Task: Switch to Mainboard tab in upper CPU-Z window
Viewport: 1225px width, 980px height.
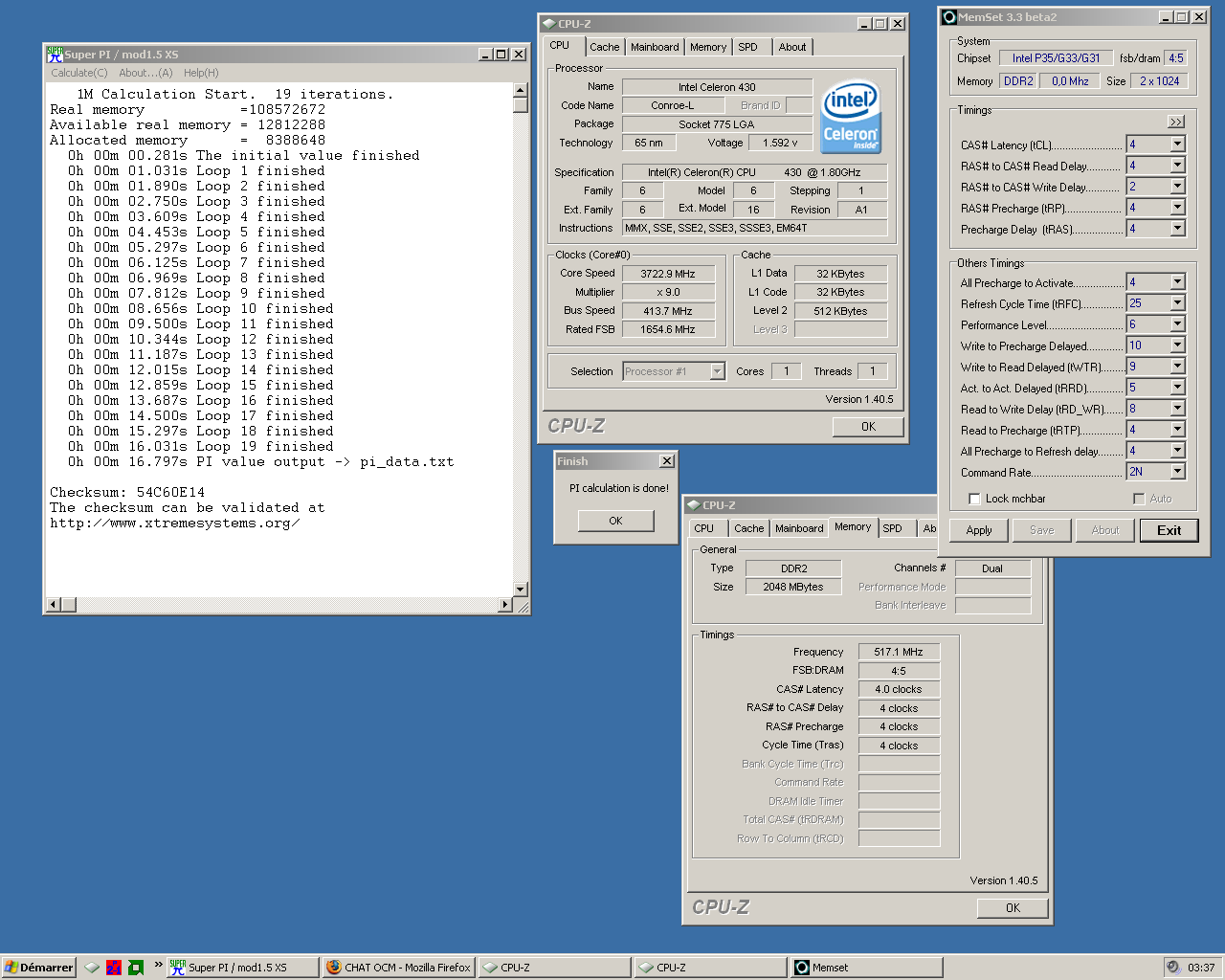Action: tap(655, 47)
